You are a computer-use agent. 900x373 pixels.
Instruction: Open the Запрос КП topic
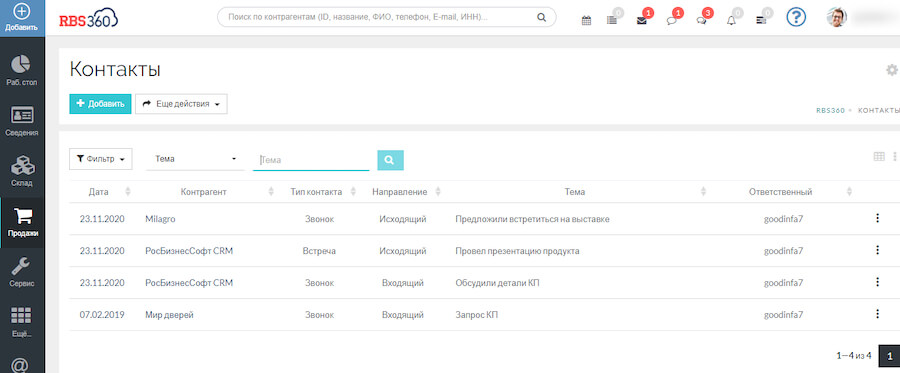[x=476, y=314]
